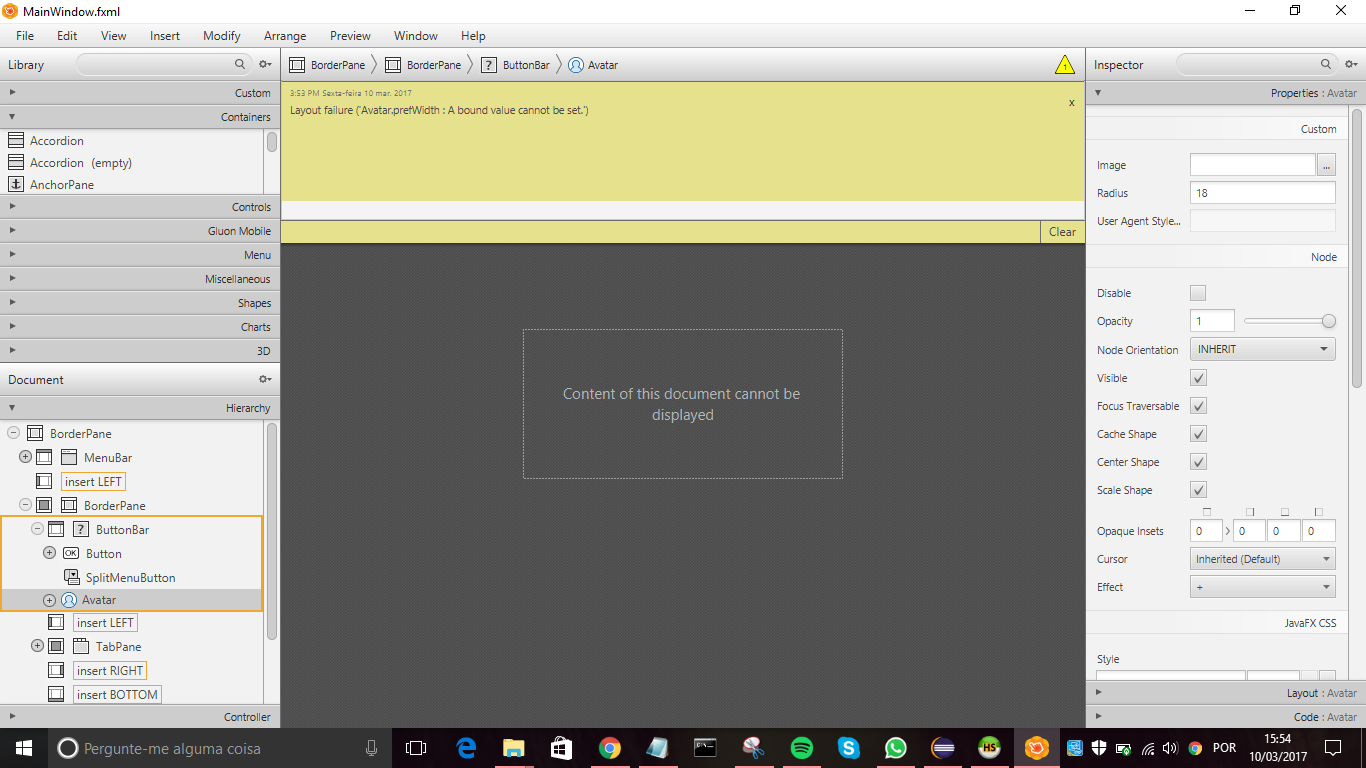Open the Preview menu

click(x=350, y=36)
